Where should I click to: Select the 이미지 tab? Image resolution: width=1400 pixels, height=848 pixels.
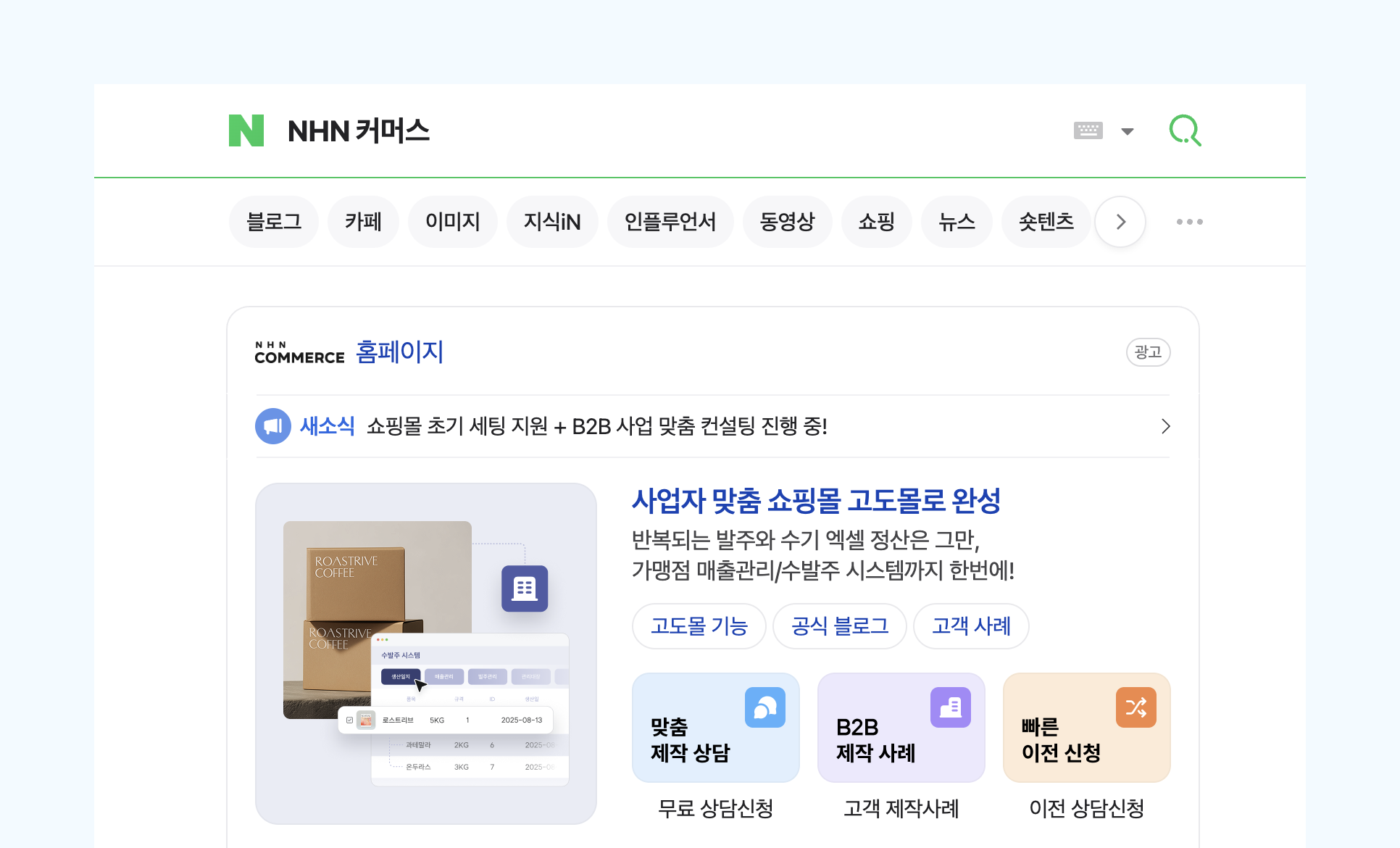[x=453, y=222]
